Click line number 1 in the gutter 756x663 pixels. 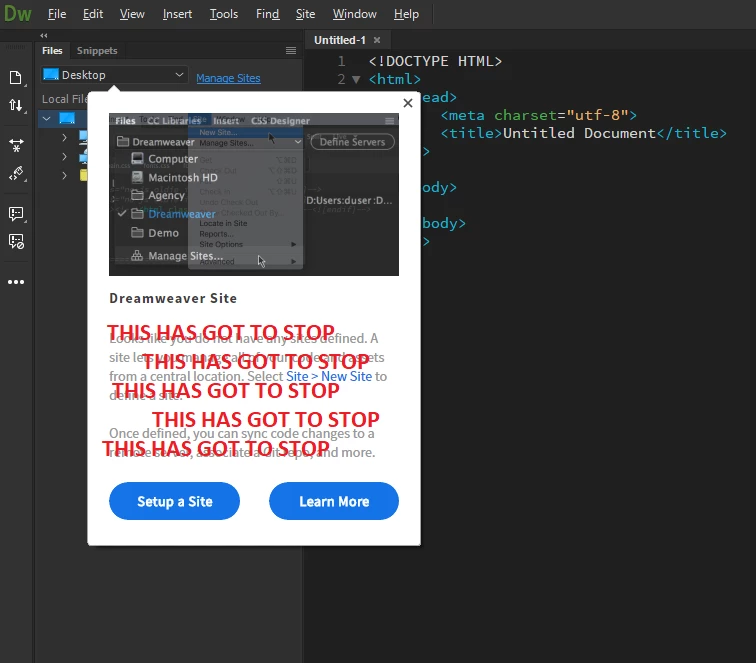(x=341, y=61)
